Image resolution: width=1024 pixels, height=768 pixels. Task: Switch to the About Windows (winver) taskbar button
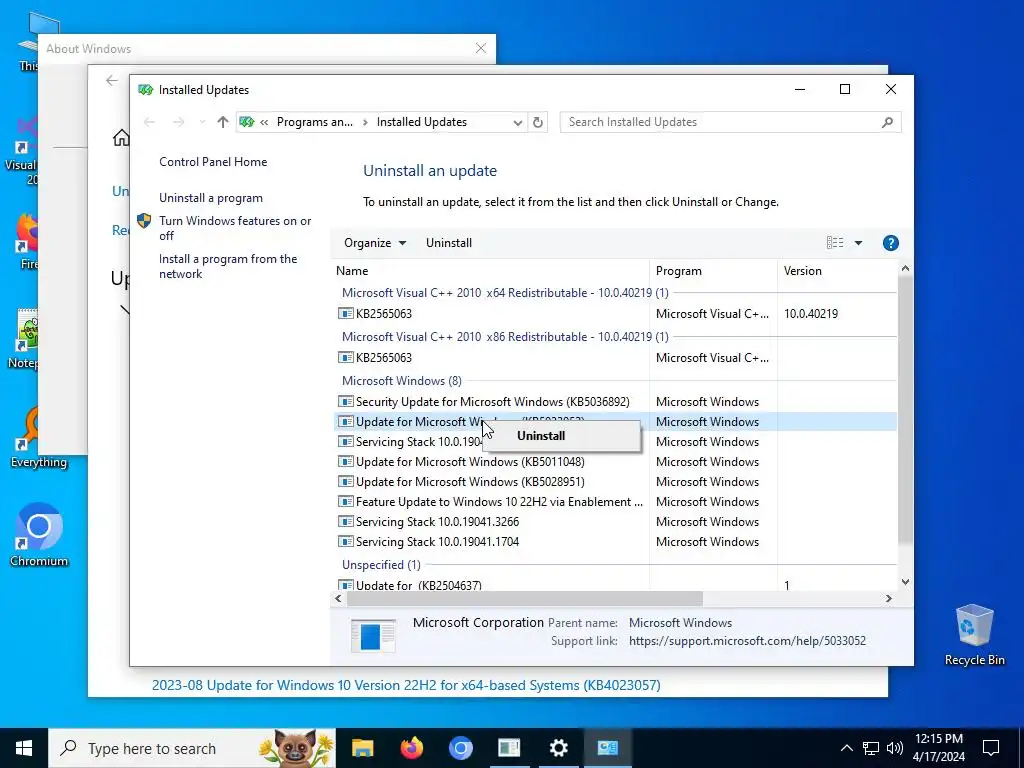509,748
